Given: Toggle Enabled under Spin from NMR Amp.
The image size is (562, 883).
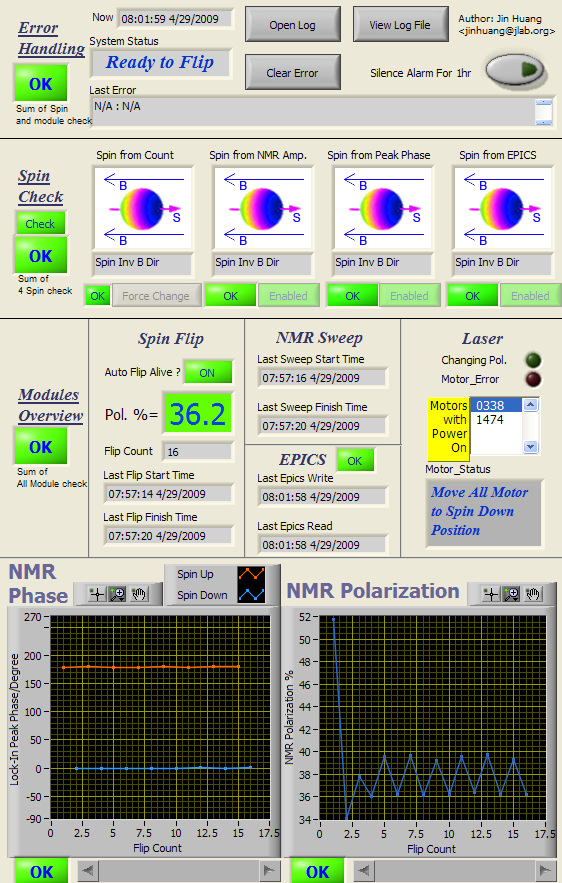Looking at the screenshot, I should coord(288,296).
